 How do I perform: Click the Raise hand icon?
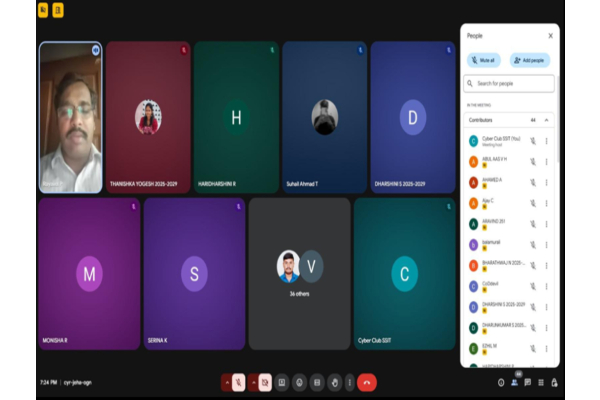[334, 381]
